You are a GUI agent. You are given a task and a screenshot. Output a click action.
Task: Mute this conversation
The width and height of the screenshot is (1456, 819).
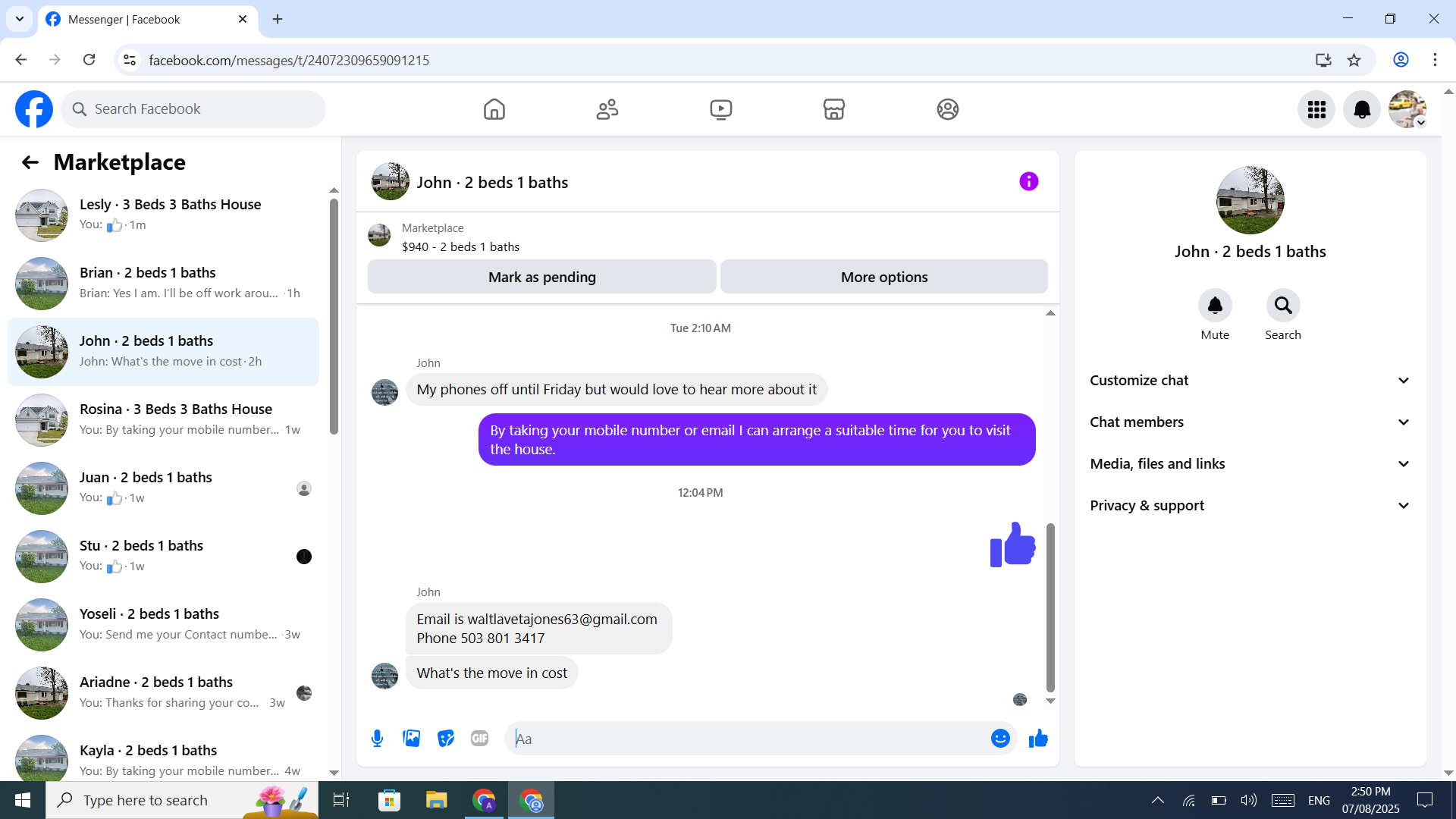point(1215,306)
